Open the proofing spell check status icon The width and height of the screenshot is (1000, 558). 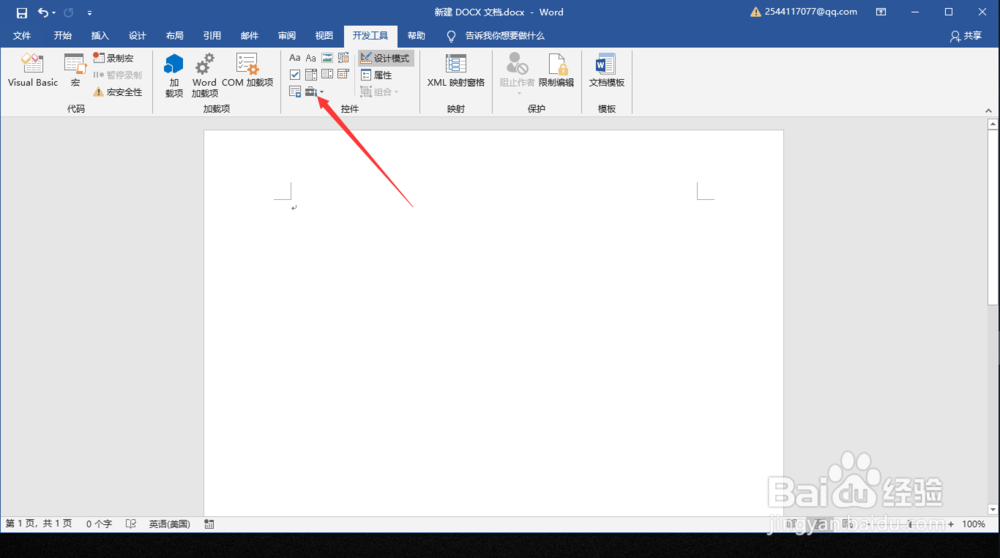pyautogui.click(x=131, y=524)
